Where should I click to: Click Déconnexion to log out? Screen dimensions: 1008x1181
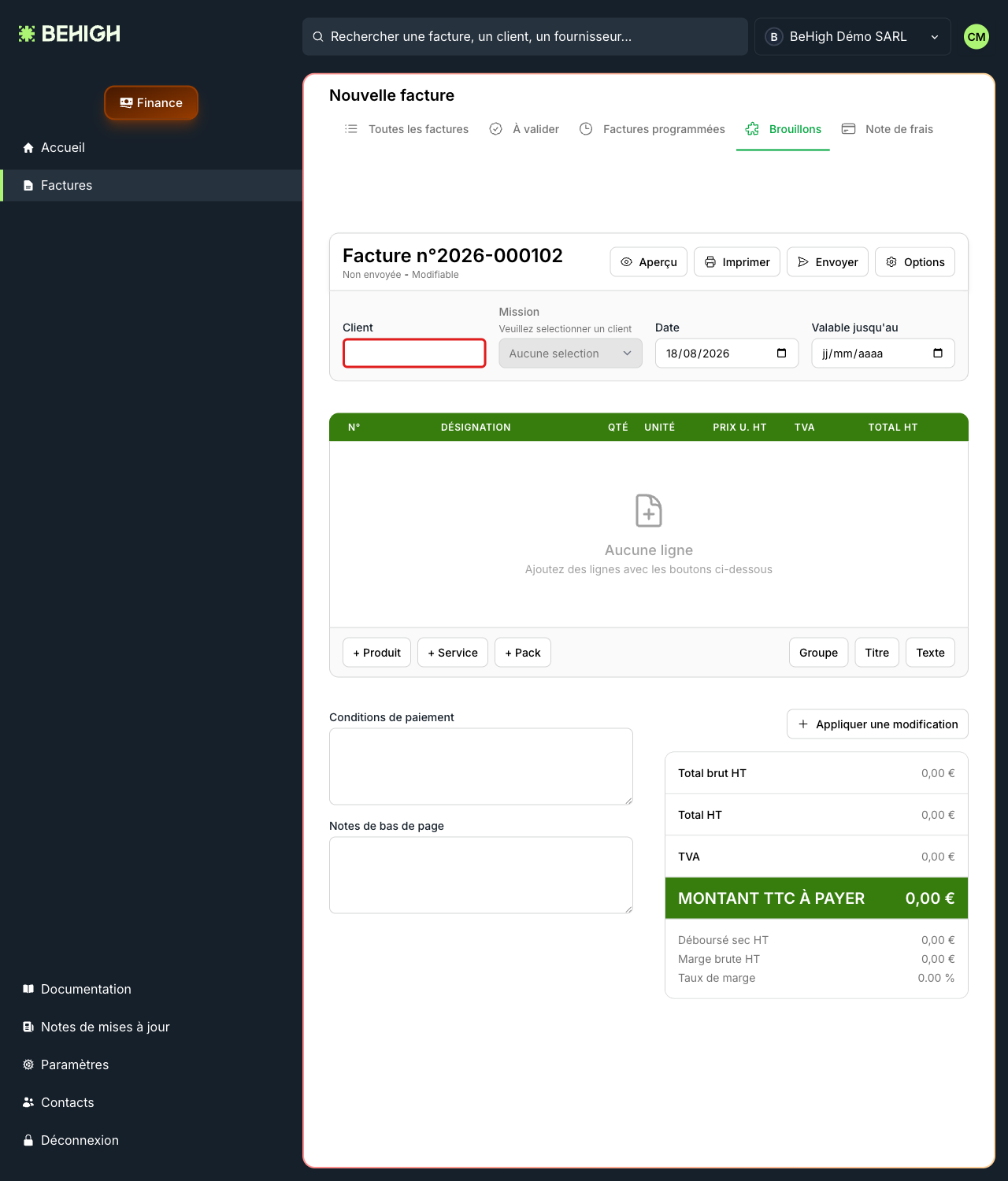[151, 1140]
